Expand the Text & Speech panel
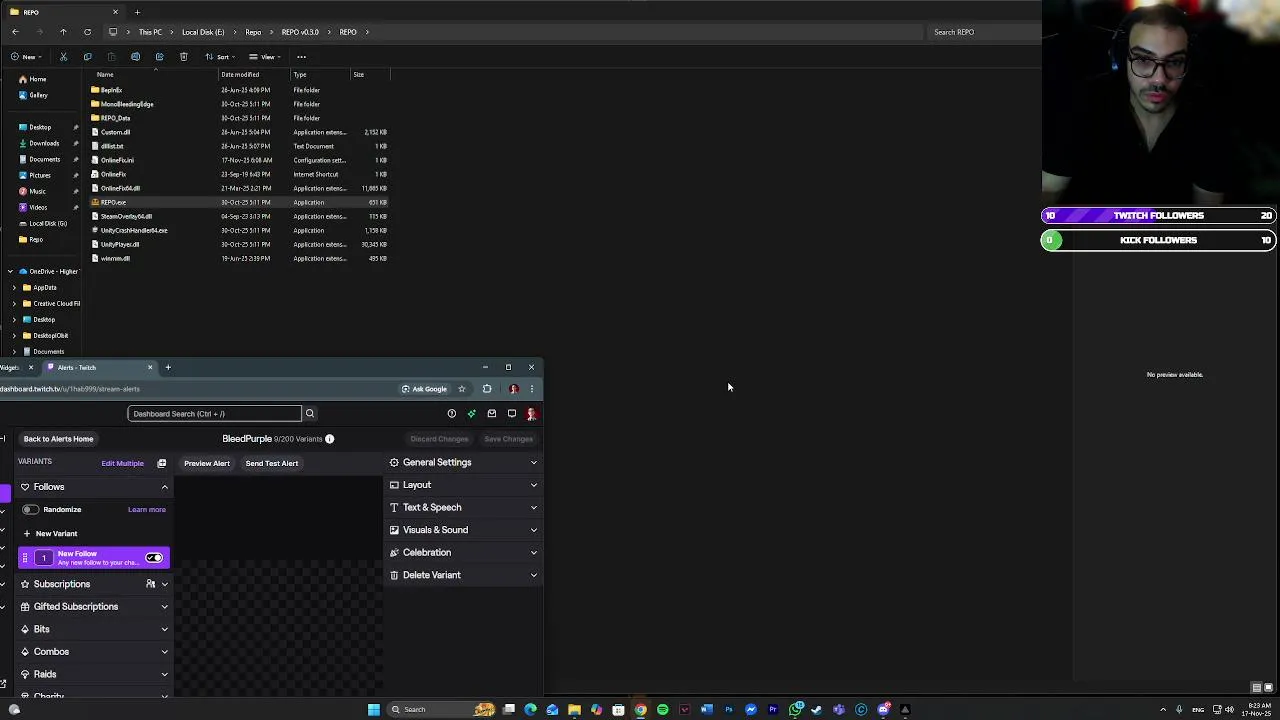The width and height of the screenshot is (1280, 720). [464, 508]
